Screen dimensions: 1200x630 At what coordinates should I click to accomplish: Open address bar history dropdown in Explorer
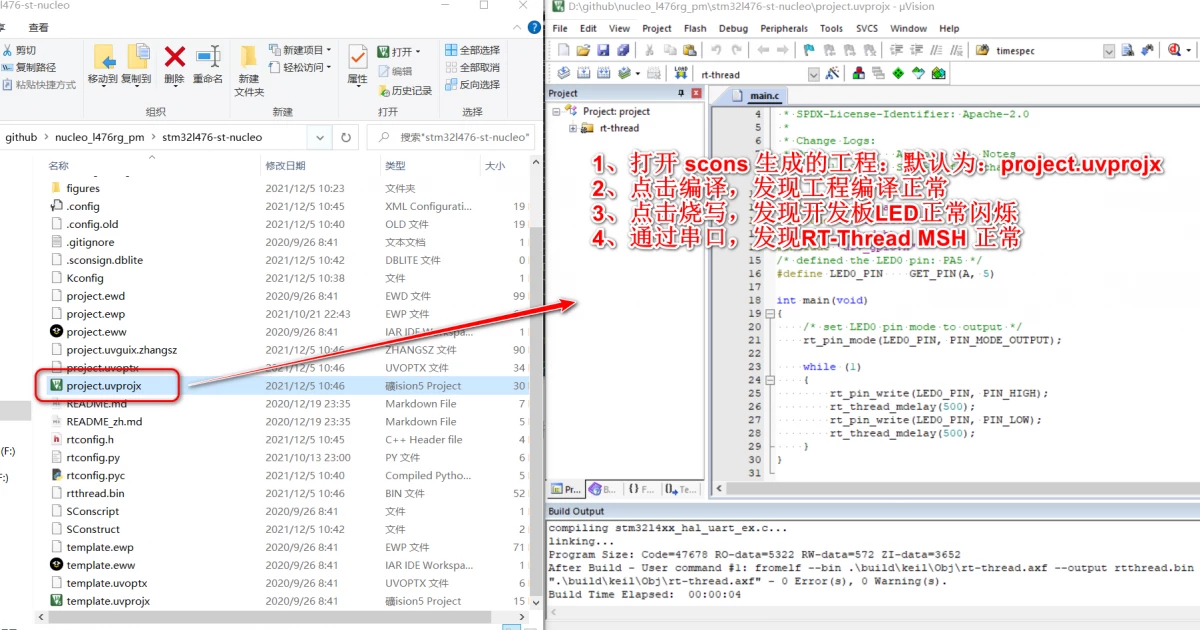[320, 137]
